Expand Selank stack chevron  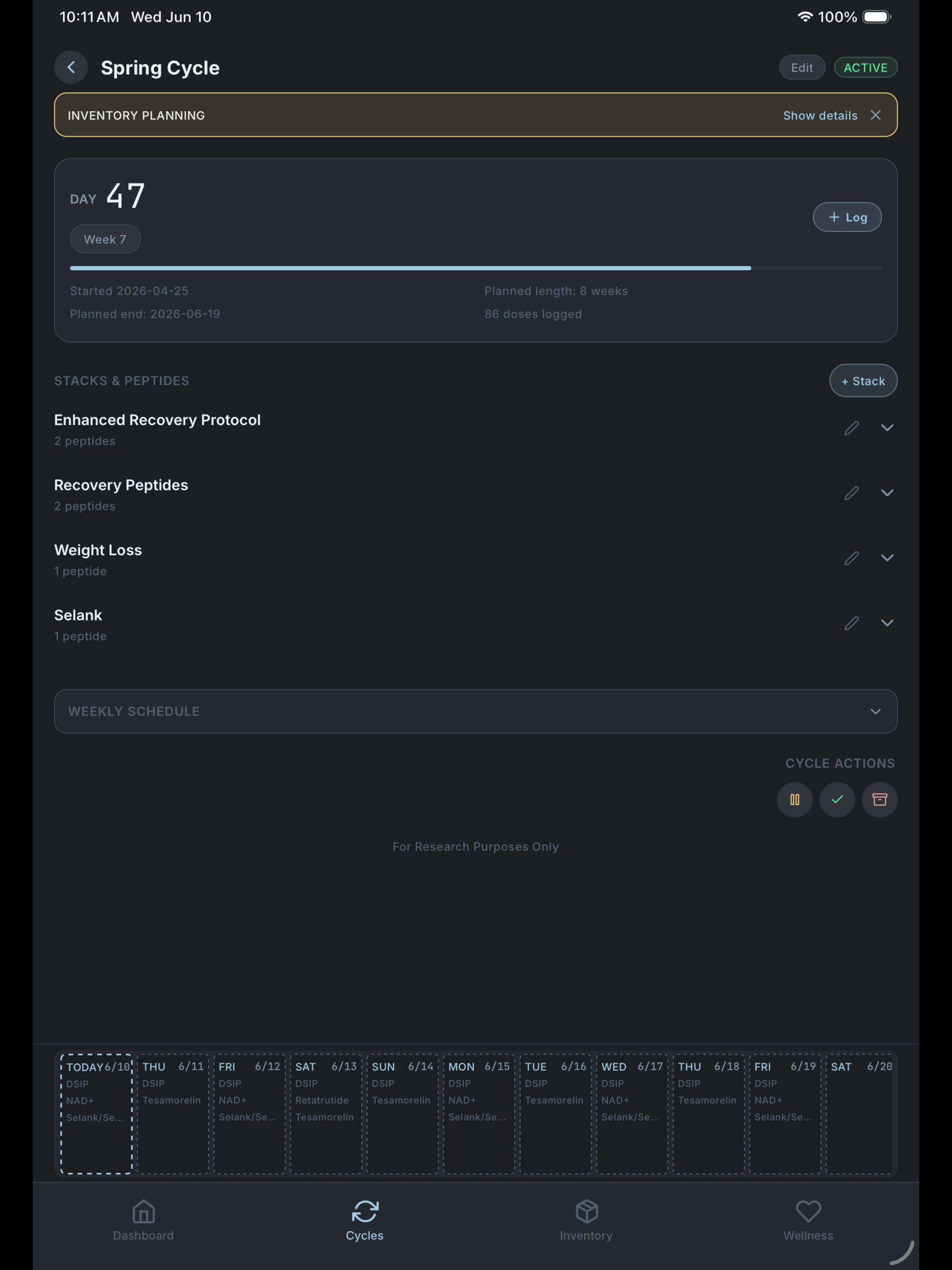pyautogui.click(x=887, y=623)
